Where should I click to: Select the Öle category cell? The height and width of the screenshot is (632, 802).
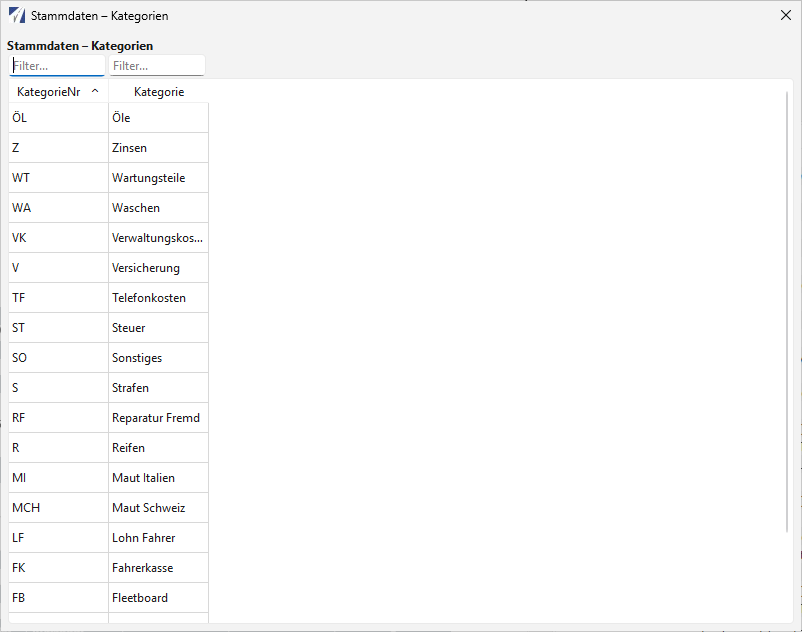click(x=159, y=118)
